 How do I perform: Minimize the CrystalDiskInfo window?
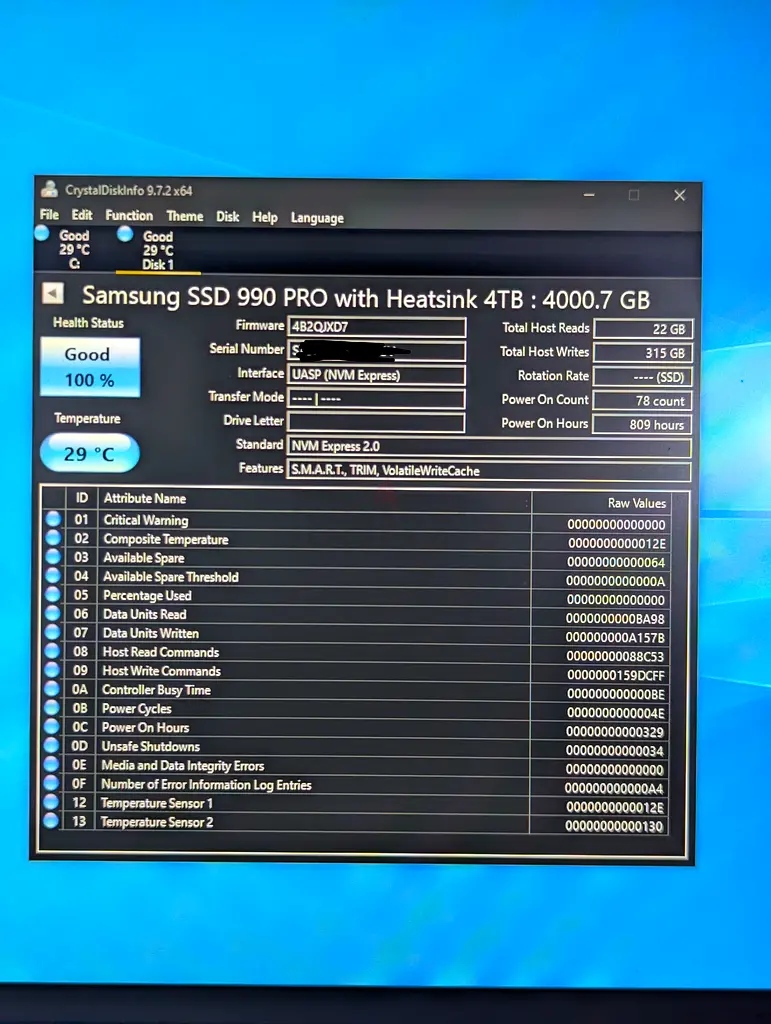[589, 195]
